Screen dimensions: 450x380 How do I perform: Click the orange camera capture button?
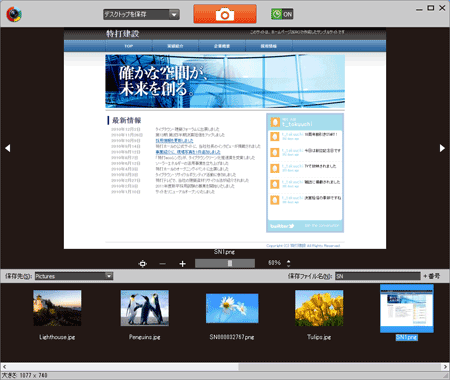(x=225, y=14)
